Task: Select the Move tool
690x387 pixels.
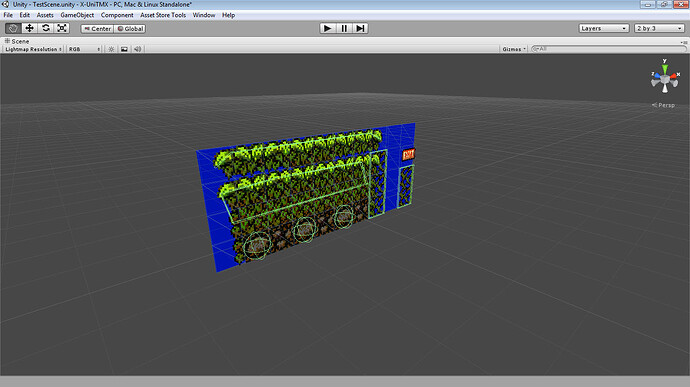Action: tap(29, 28)
